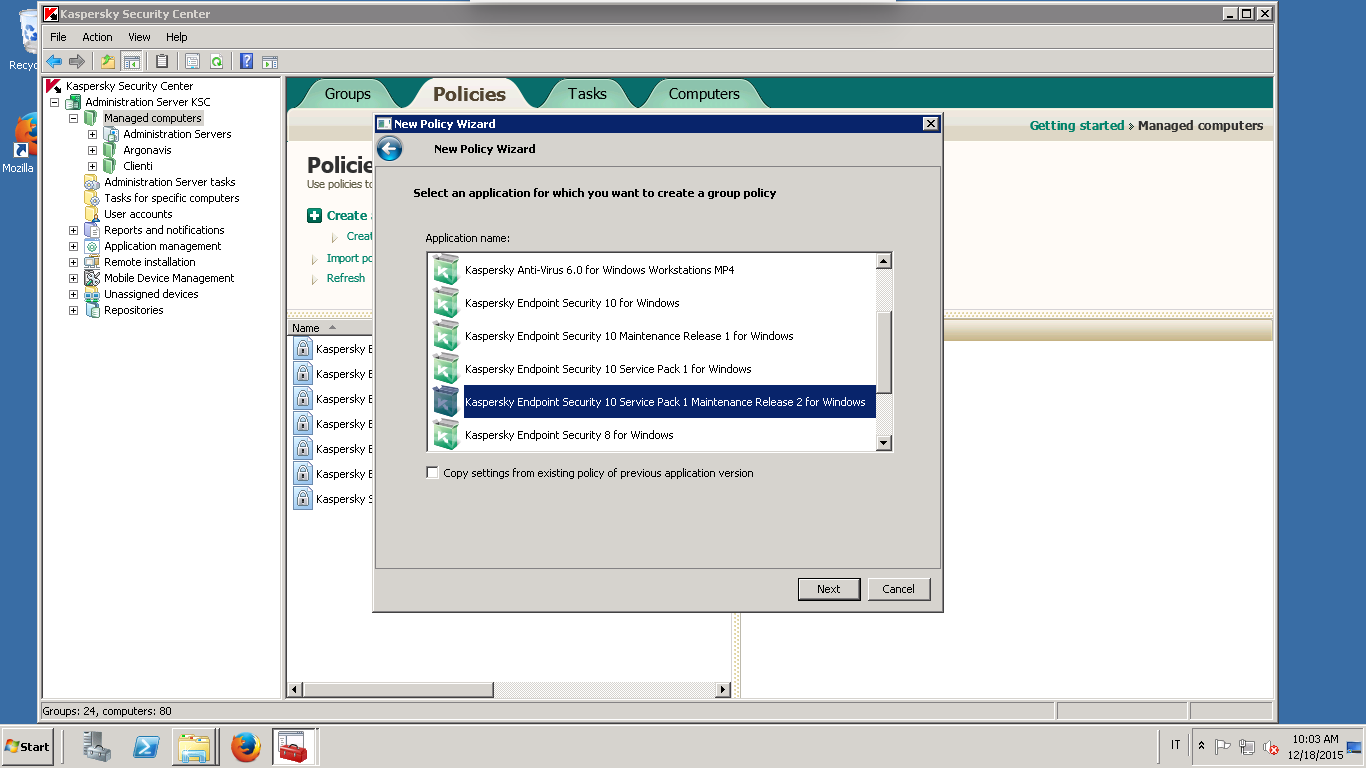Viewport: 1366px width, 768px height.
Task: Click the muted volume icon in system tray
Action: click(1271, 747)
